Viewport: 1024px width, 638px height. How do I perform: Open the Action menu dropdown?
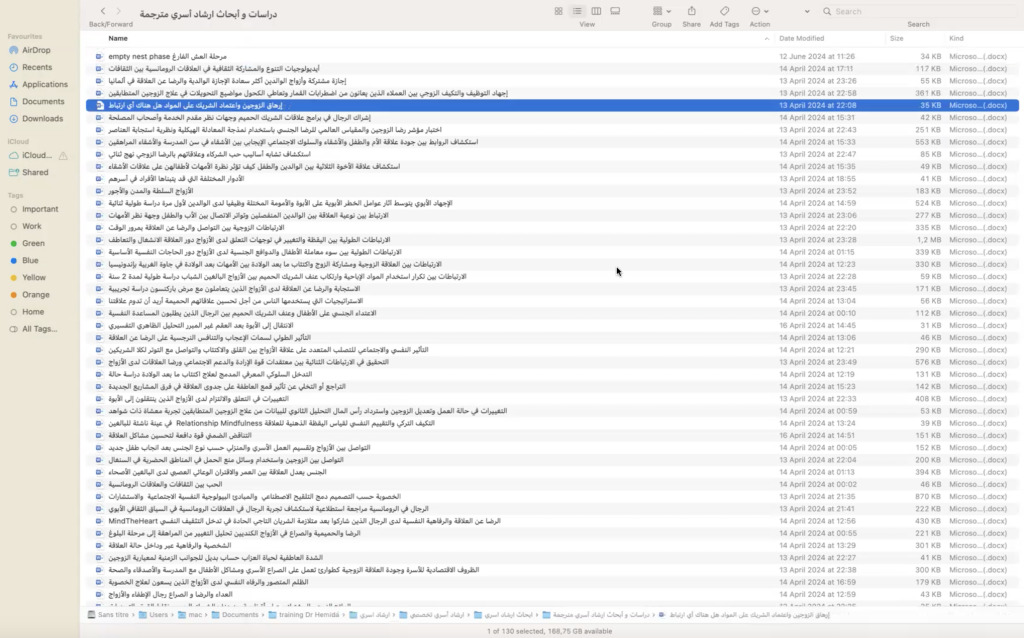click(760, 11)
